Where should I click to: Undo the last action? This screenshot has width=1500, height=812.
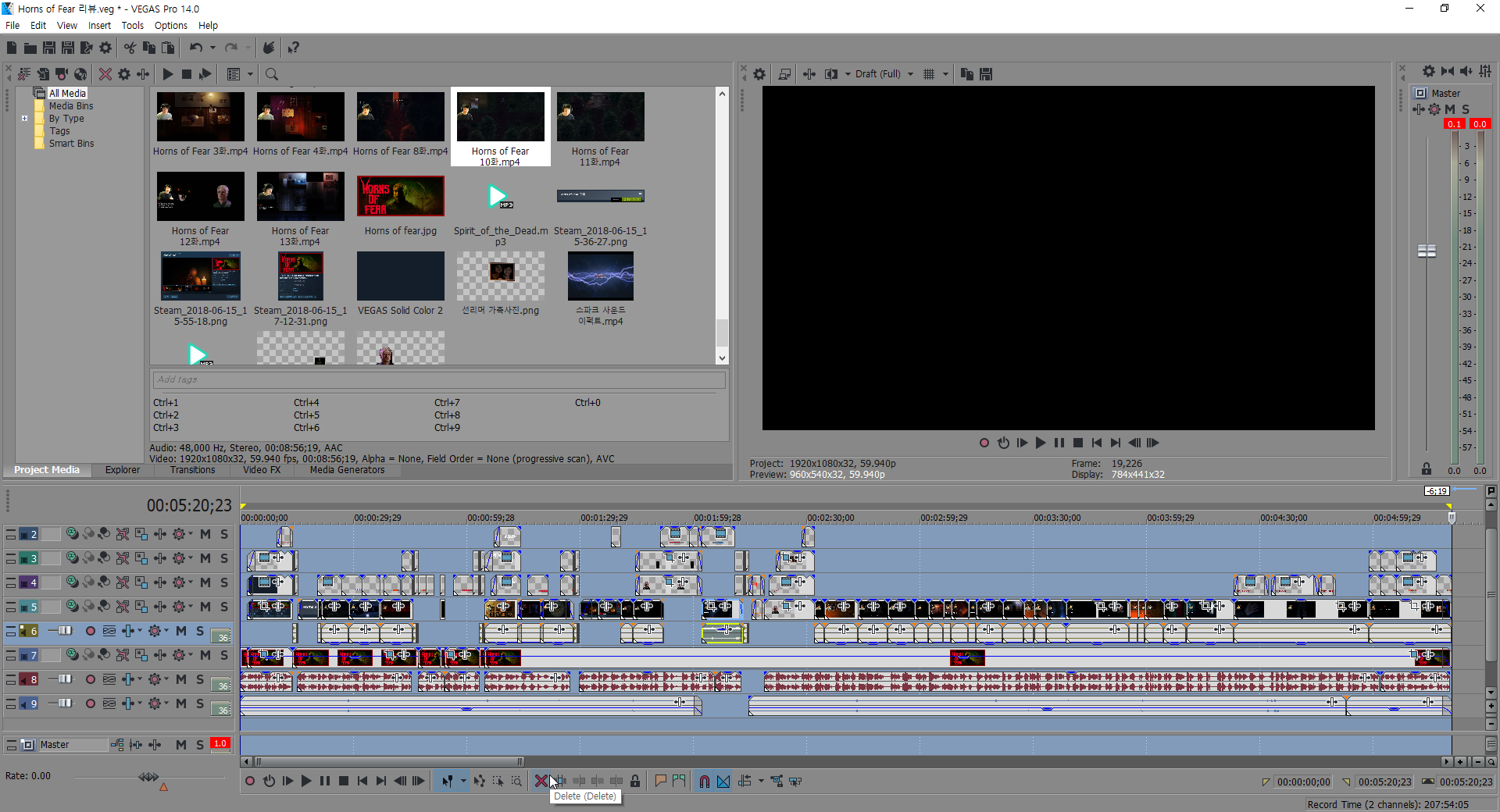coord(195,48)
